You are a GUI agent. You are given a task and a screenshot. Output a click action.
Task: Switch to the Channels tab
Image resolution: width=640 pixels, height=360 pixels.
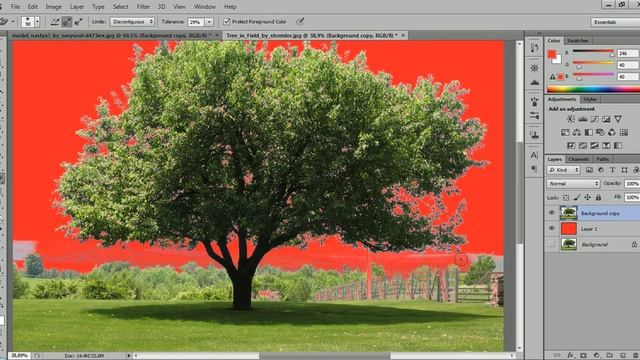578,159
